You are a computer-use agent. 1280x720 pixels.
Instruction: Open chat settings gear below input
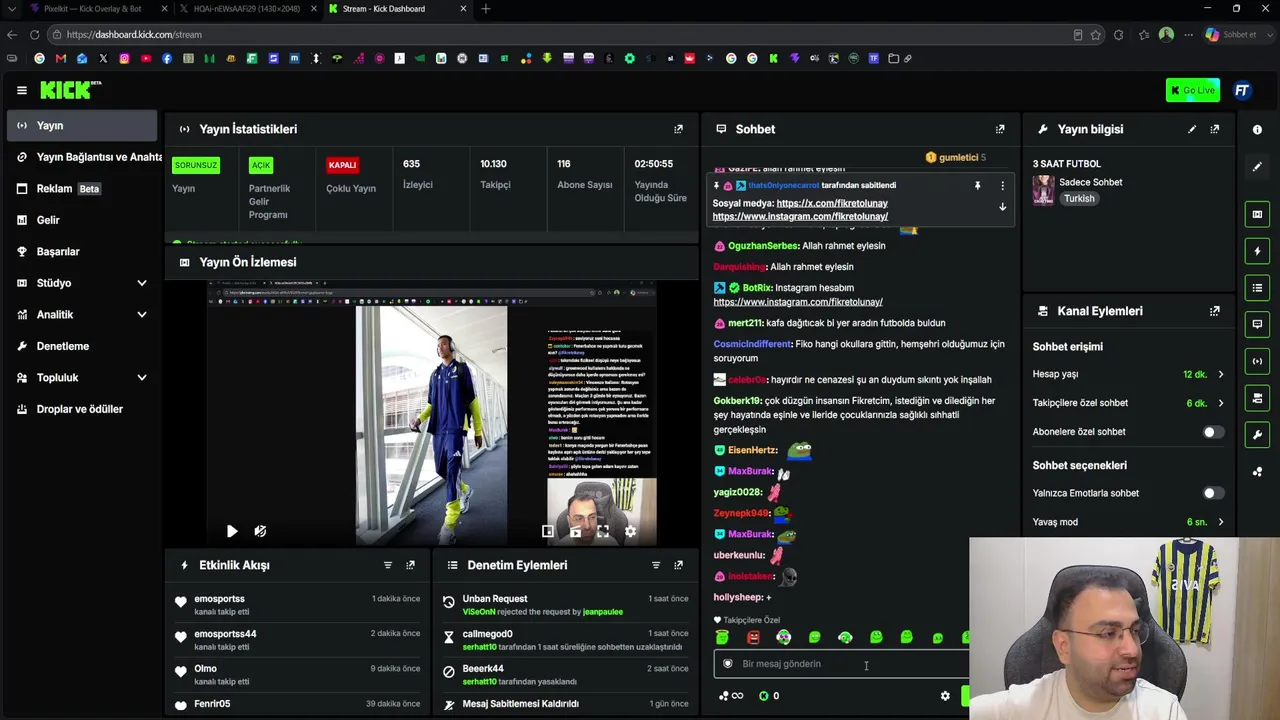tap(945, 696)
